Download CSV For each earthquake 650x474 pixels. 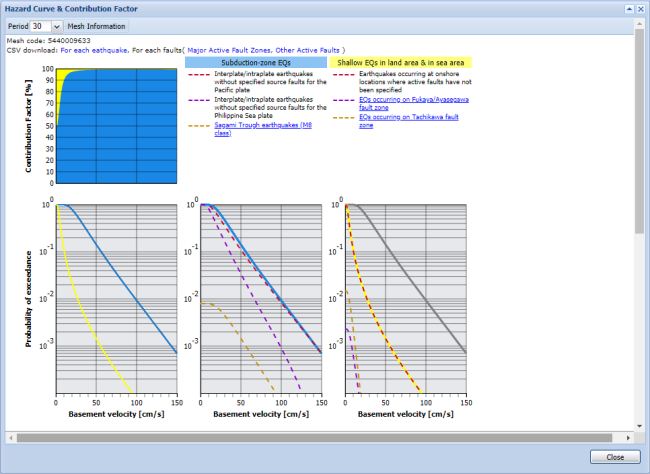pyautogui.click(x=94, y=49)
